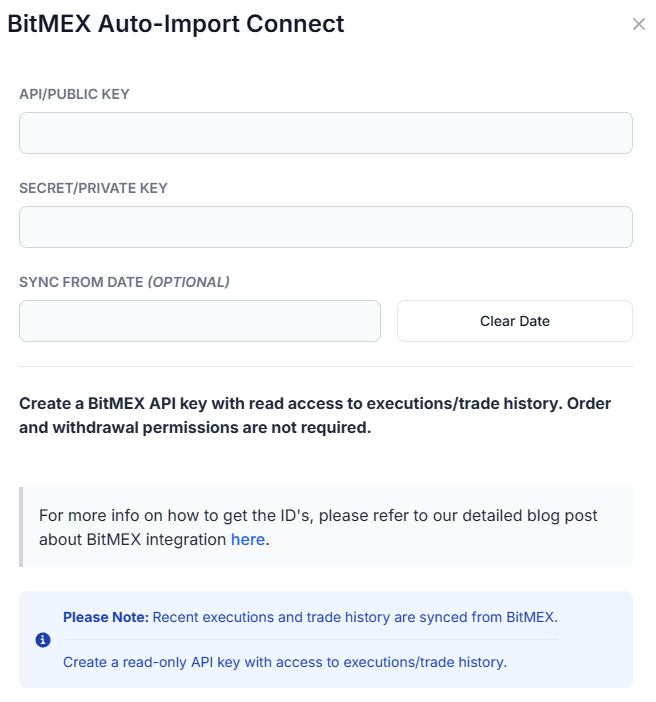This screenshot has height=702, width=656.
Task: Click the 'For more info' blog post paragraph
Action: 318,527
